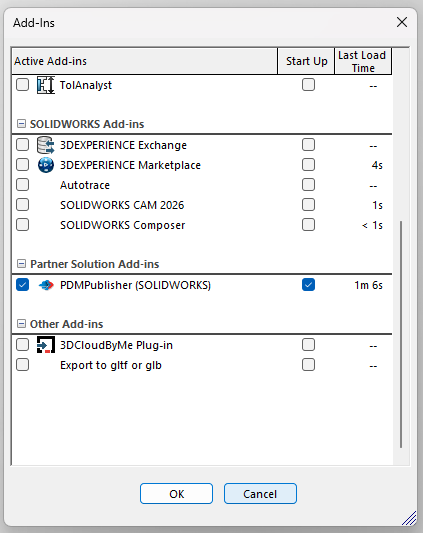Select the SOLIDWORKS Composer label
The image size is (423, 533).
[123, 225]
